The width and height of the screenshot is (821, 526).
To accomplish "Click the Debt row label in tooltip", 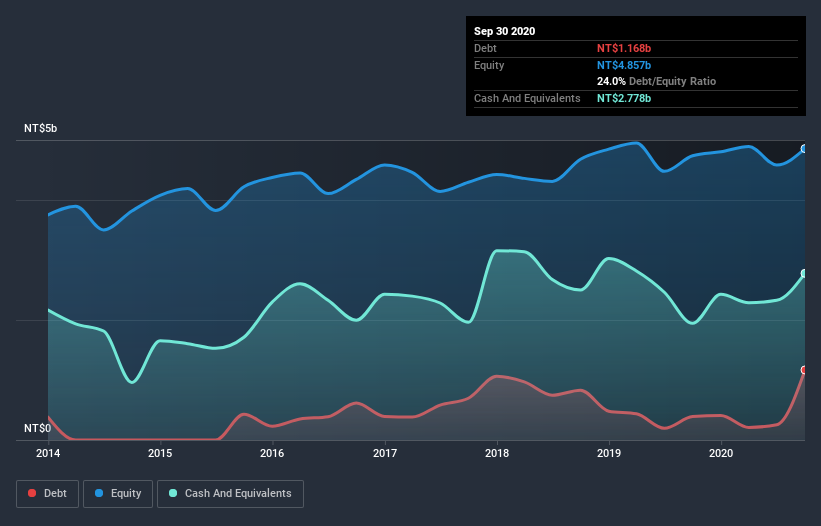I will [x=485, y=48].
